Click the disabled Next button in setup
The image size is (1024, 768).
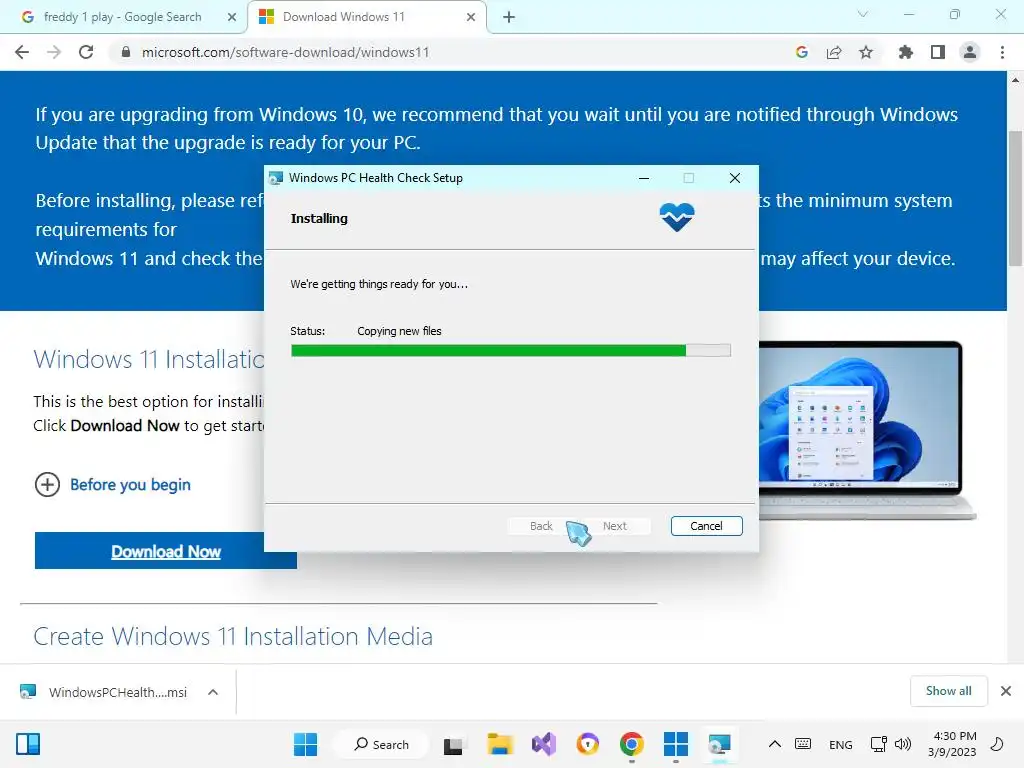coord(615,526)
